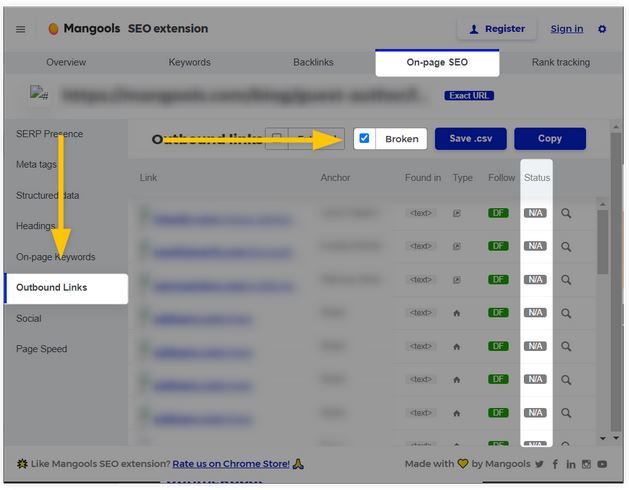Viewport: 629px width, 490px height.
Task: Click the links table scrollbar thumb
Action: [x=603, y=242]
